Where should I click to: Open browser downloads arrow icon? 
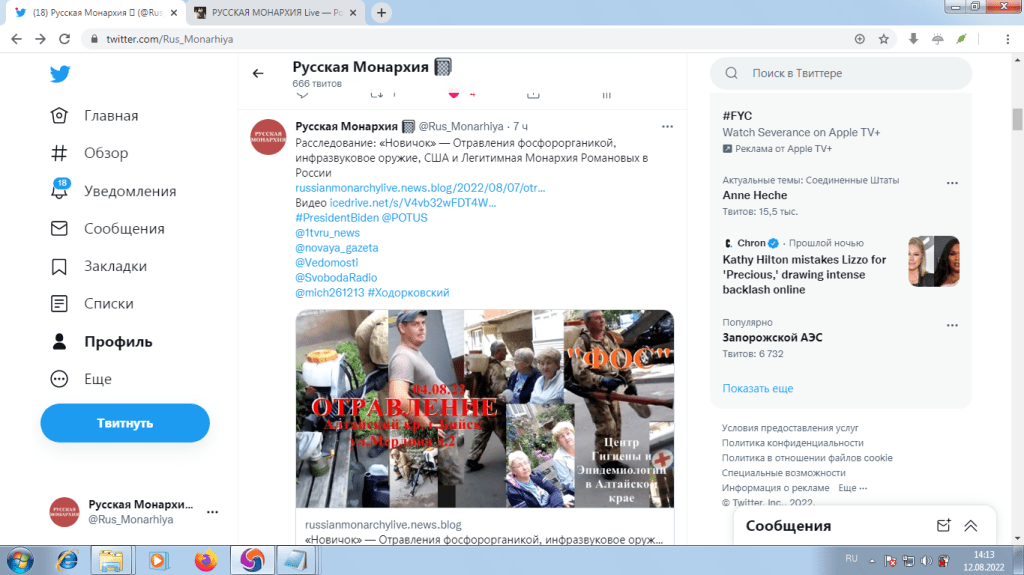tap(914, 39)
